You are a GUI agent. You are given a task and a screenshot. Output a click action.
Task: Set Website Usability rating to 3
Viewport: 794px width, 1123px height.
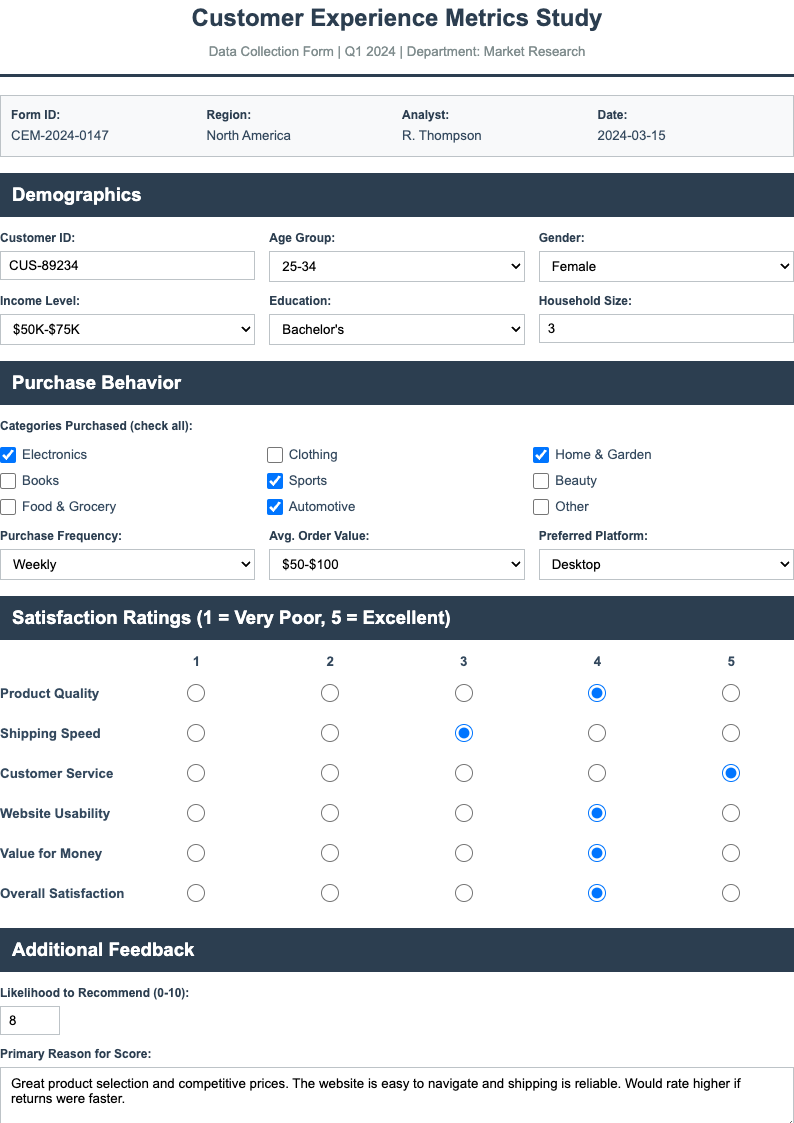click(464, 813)
